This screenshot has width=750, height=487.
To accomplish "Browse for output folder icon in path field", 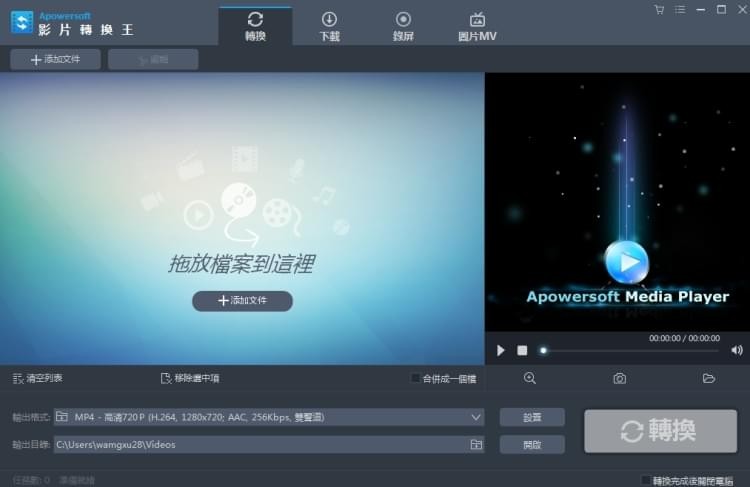I will [x=476, y=444].
